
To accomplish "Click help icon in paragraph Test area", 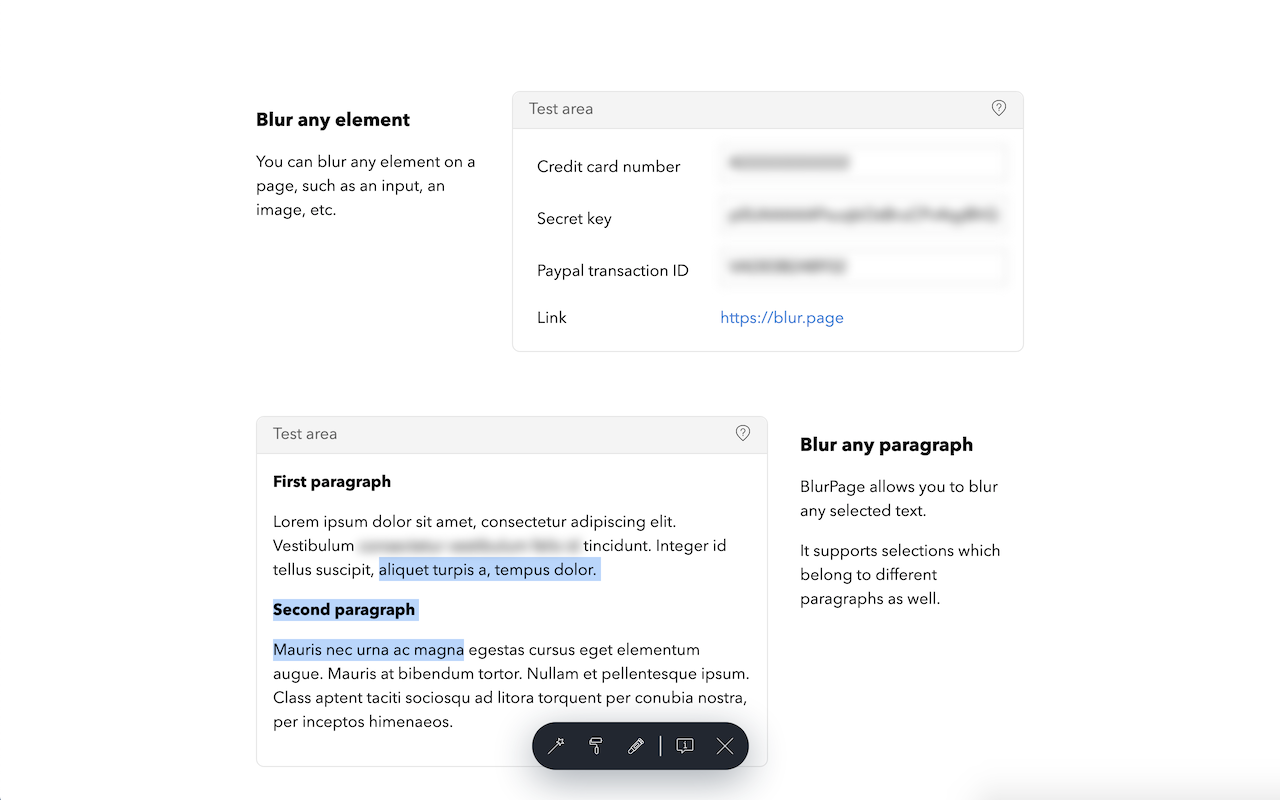I will pos(742,433).
